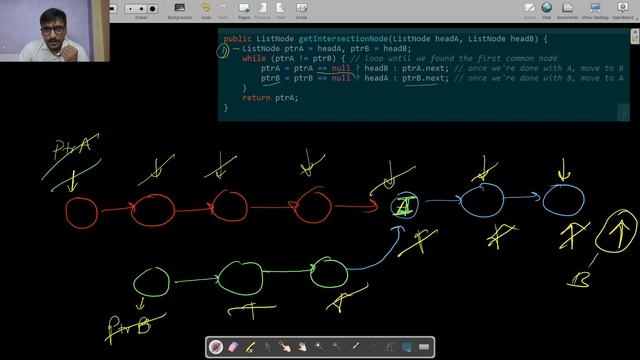Screen dimensions: 640x360
Task: Add a new page with Pages
Action: [x=244, y=11]
